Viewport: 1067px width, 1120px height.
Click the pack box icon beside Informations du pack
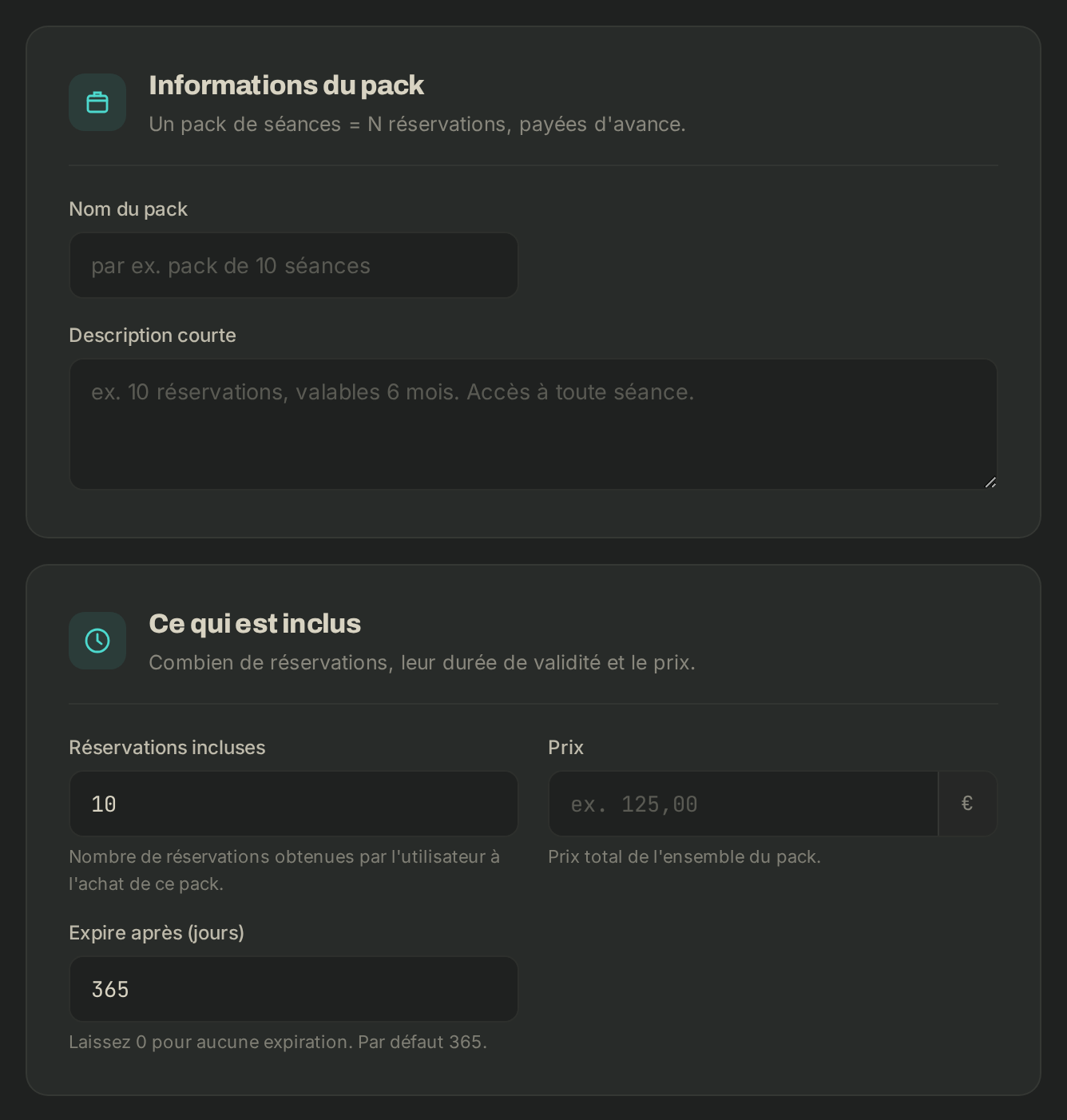(x=97, y=102)
